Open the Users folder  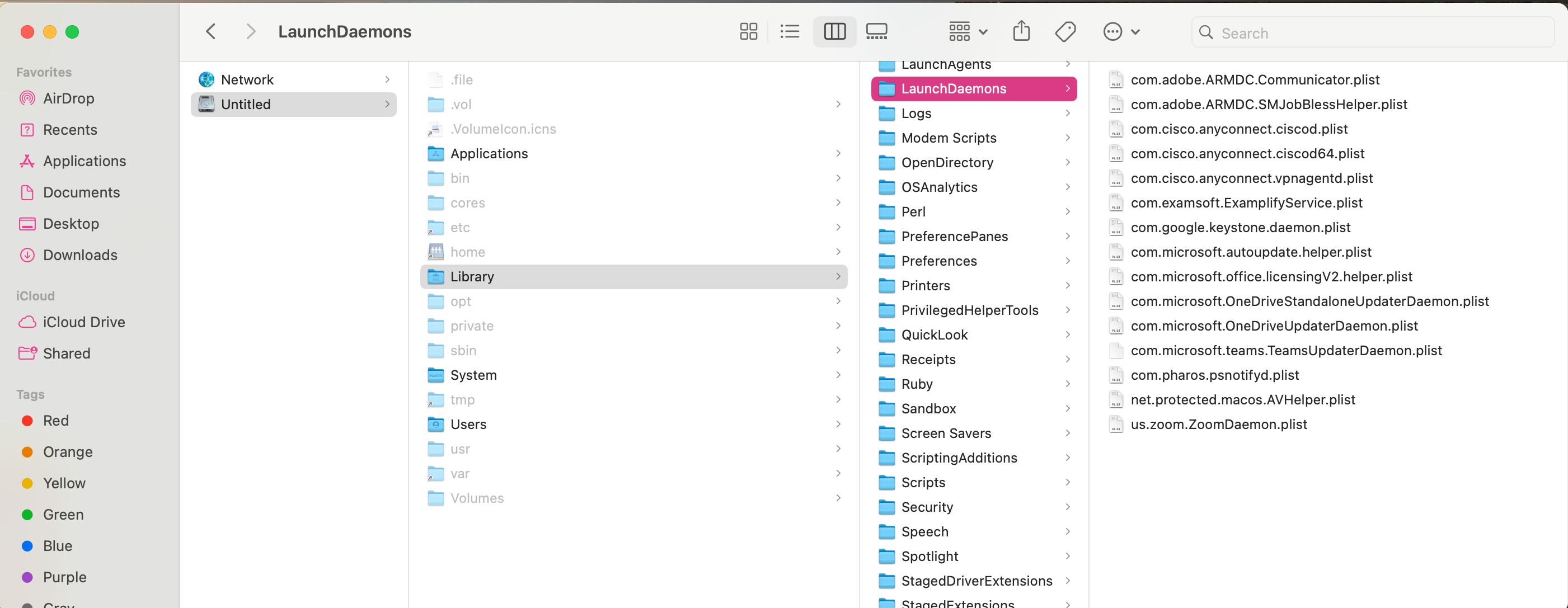[467, 424]
